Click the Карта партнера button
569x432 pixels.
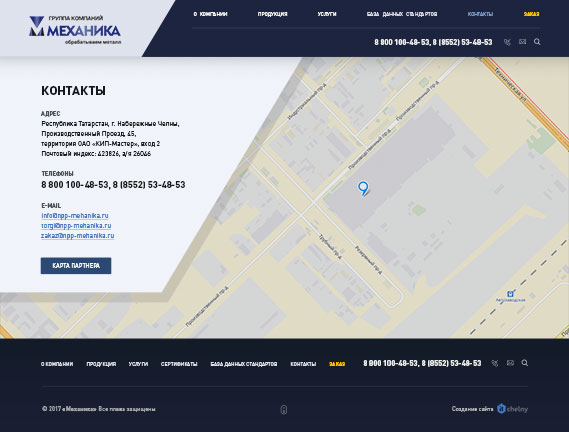(76, 266)
